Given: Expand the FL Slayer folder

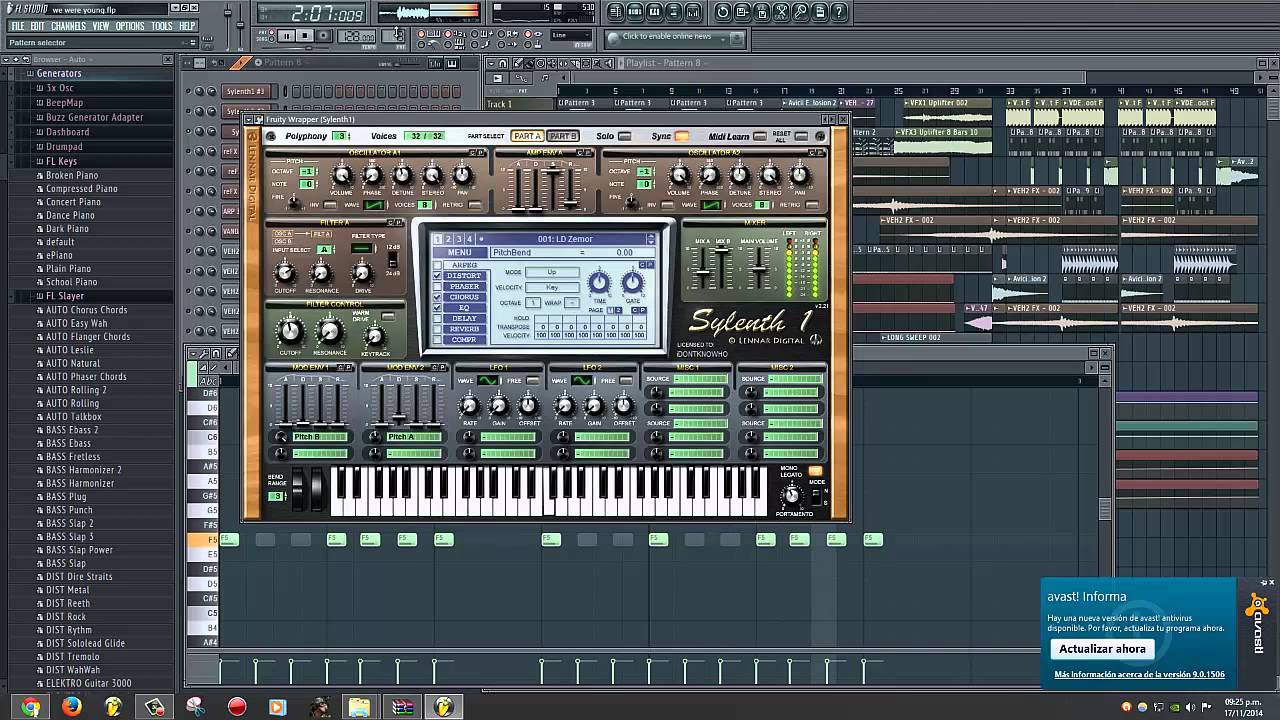Looking at the screenshot, I should [x=64, y=296].
